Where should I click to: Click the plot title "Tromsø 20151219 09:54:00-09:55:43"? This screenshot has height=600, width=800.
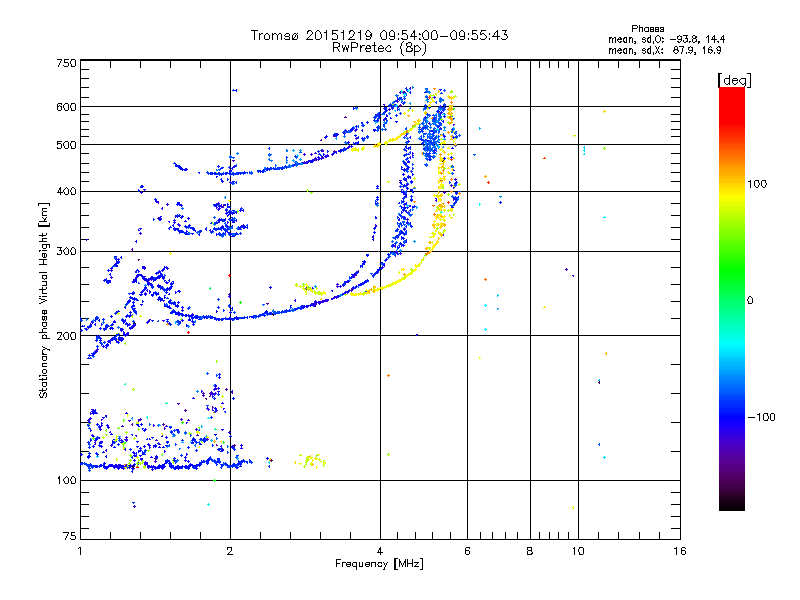[x=380, y=35]
